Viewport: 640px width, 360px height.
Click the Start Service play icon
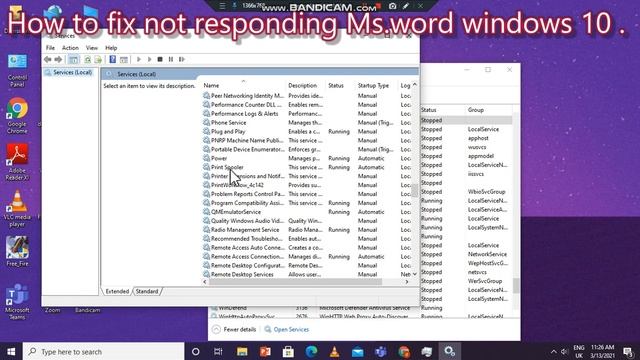139,60
